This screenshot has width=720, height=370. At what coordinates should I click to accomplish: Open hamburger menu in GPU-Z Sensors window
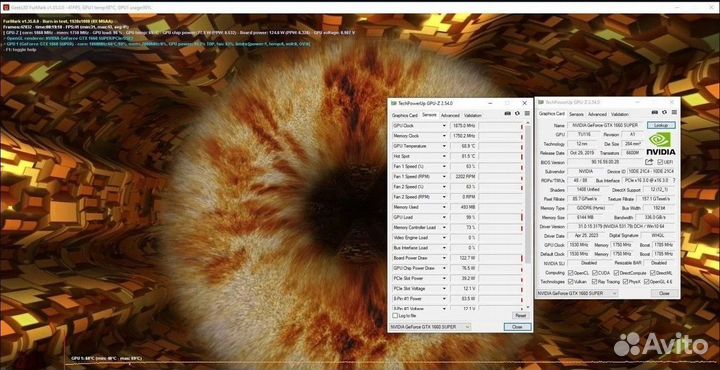[x=527, y=113]
